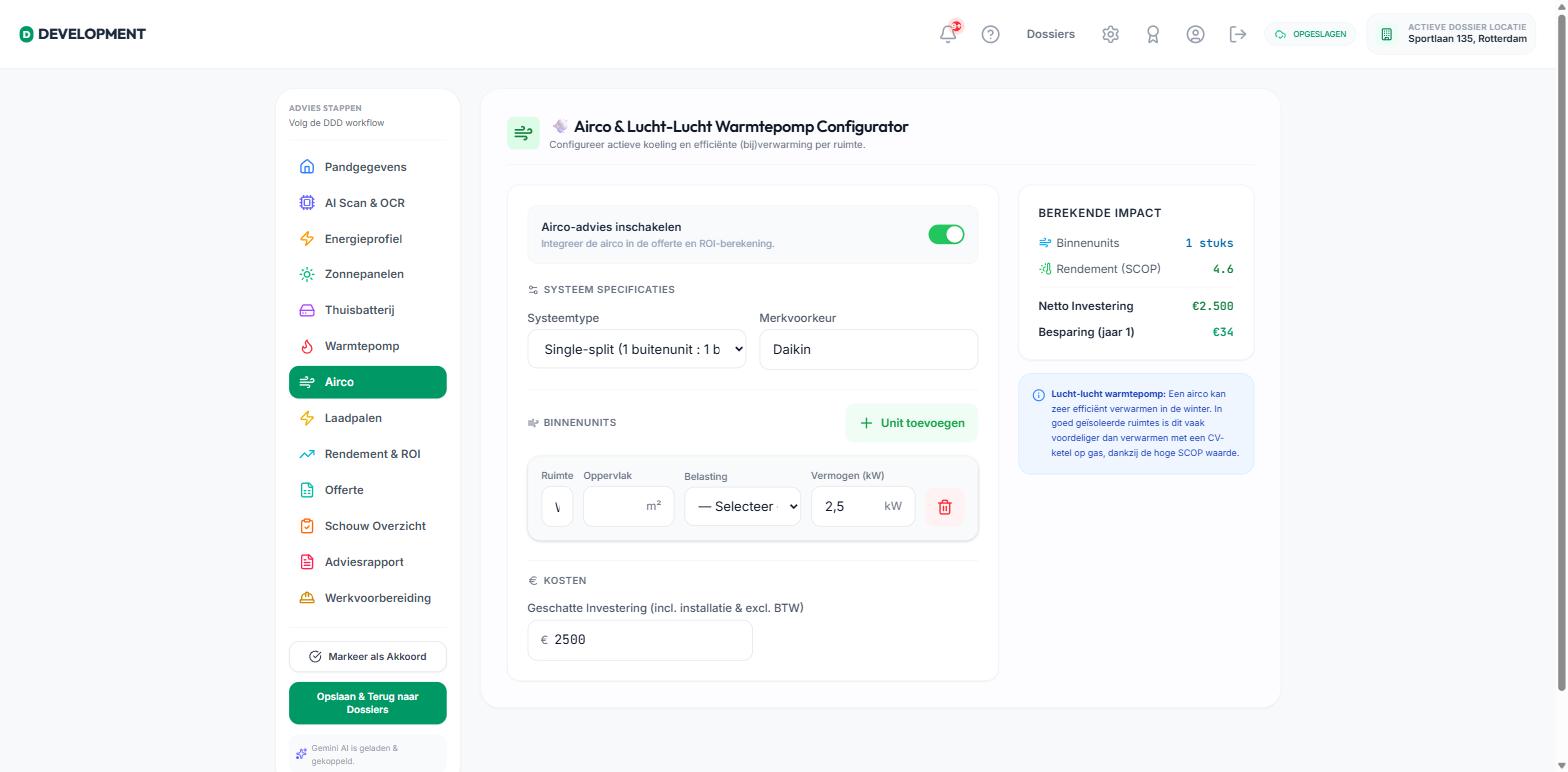Go to Pandgegevens step
Screen dimensions: 1568x772
pyautogui.click(x=368, y=167)
